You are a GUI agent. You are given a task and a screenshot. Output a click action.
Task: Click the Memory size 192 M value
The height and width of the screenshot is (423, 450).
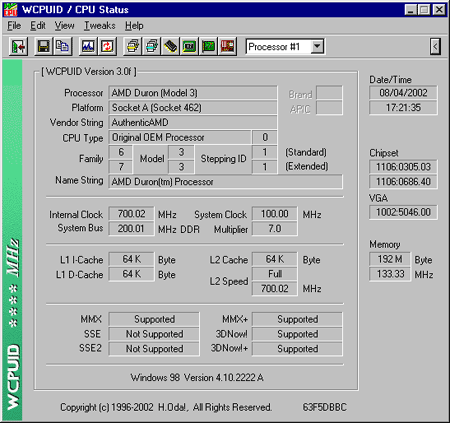click(x=390, y=259)
